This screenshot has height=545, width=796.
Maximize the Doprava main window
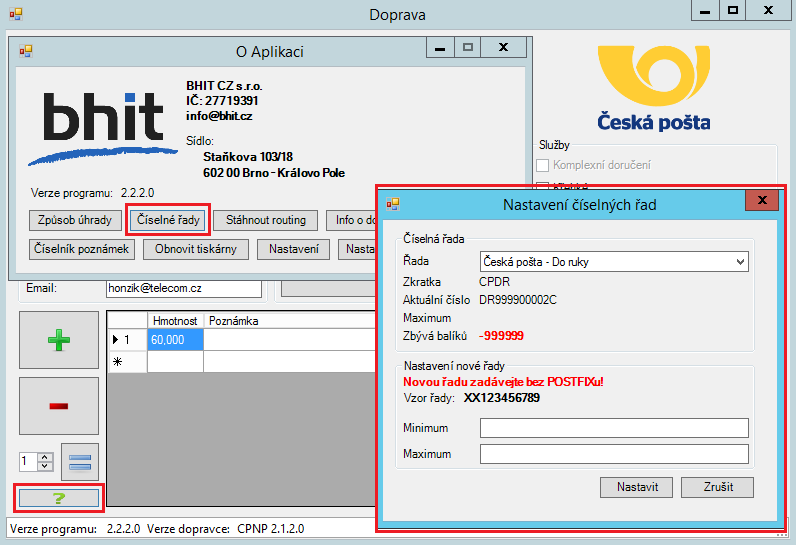733,10
